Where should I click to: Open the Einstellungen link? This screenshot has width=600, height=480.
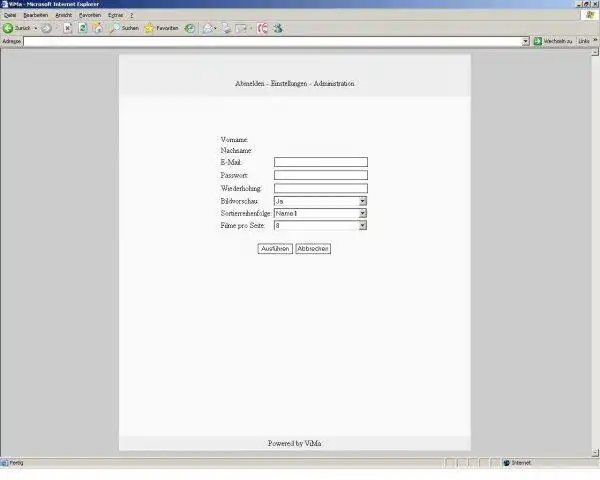tap(289, 83)
